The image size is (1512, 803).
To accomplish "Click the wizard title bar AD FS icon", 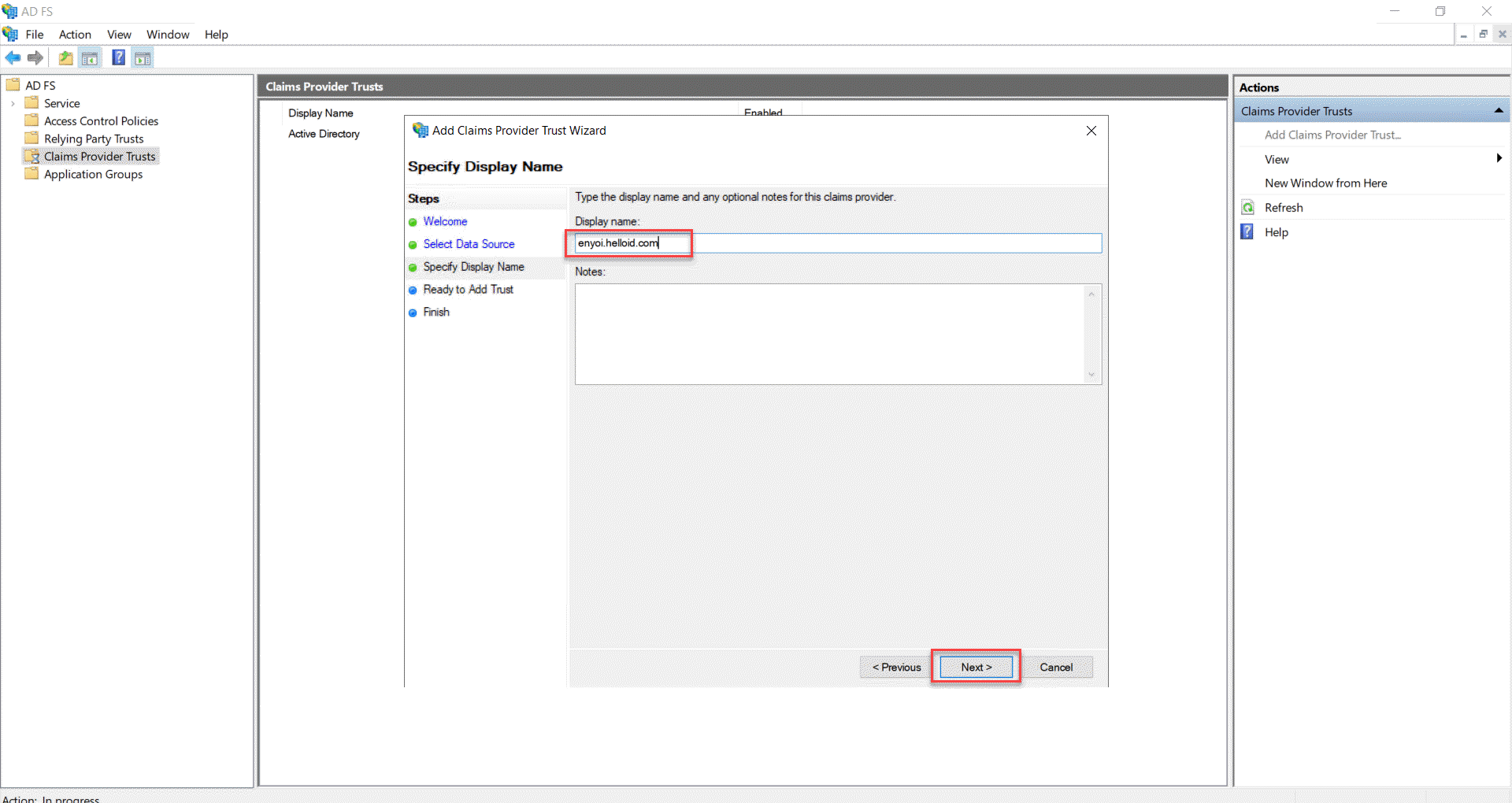I will pyautogui.click(x=421, y=130).
